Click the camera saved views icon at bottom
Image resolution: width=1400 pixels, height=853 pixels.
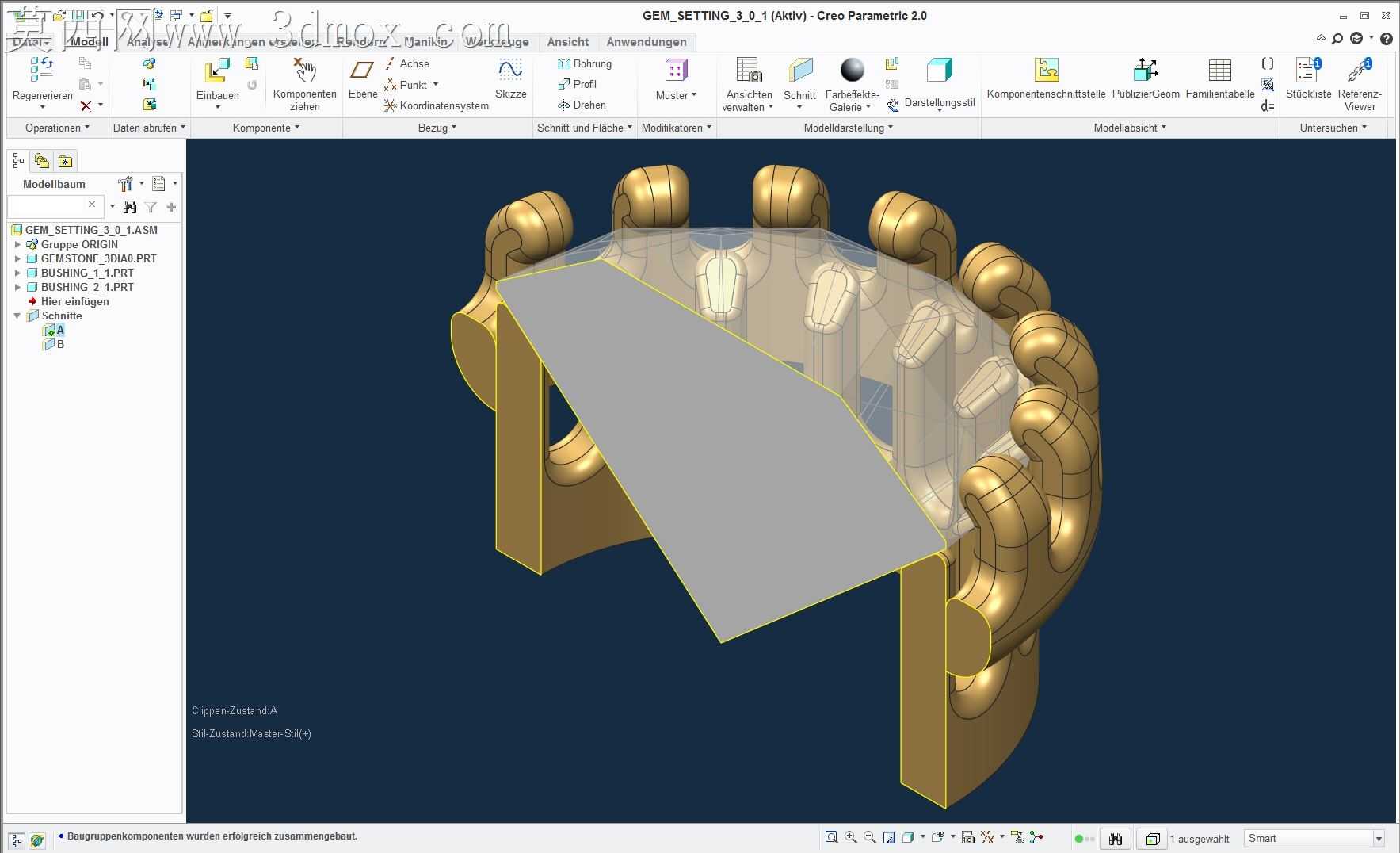pyautogui.click(x=967, y=837)
